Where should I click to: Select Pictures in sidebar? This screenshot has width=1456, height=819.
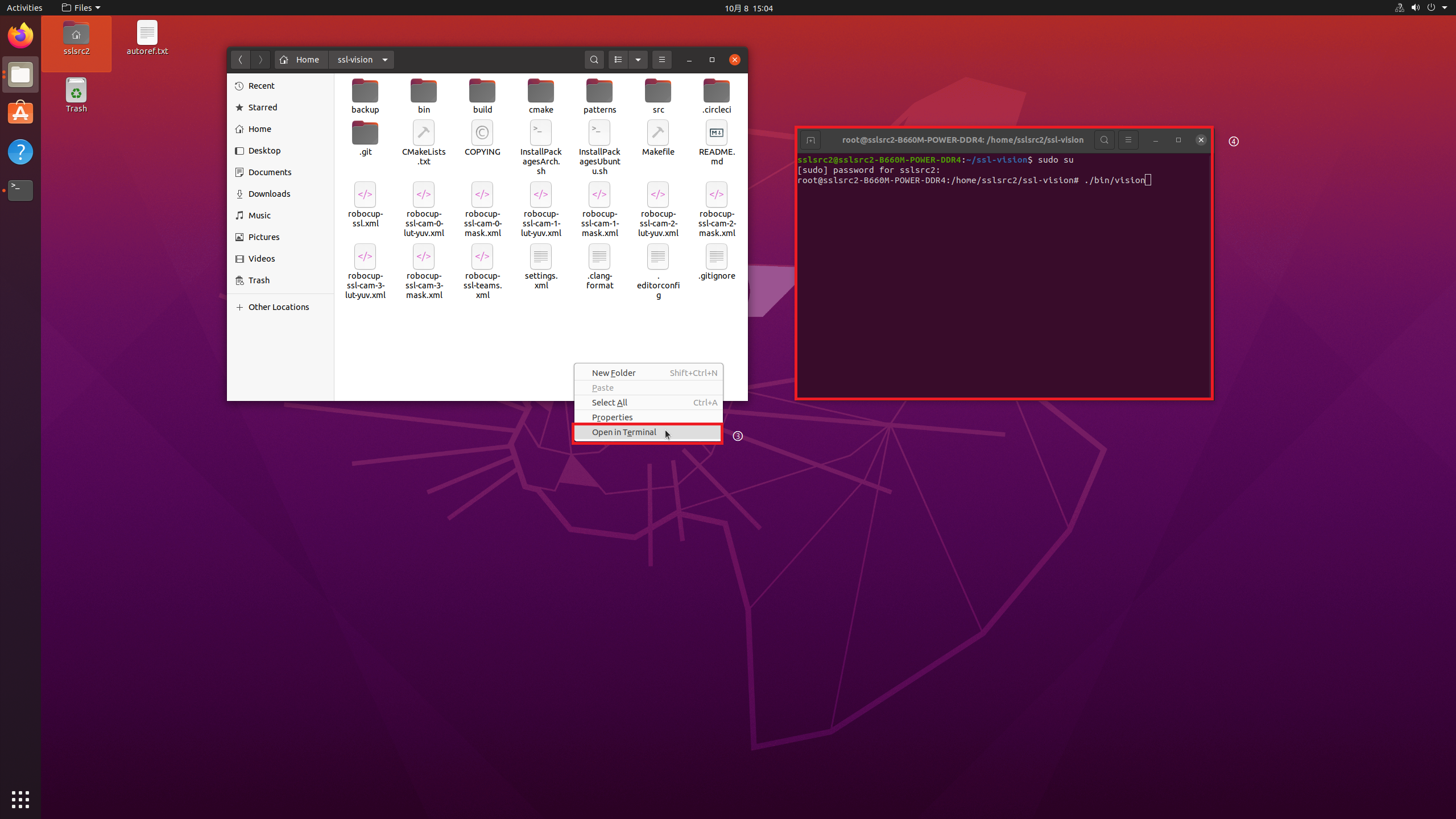pos(280,237)
